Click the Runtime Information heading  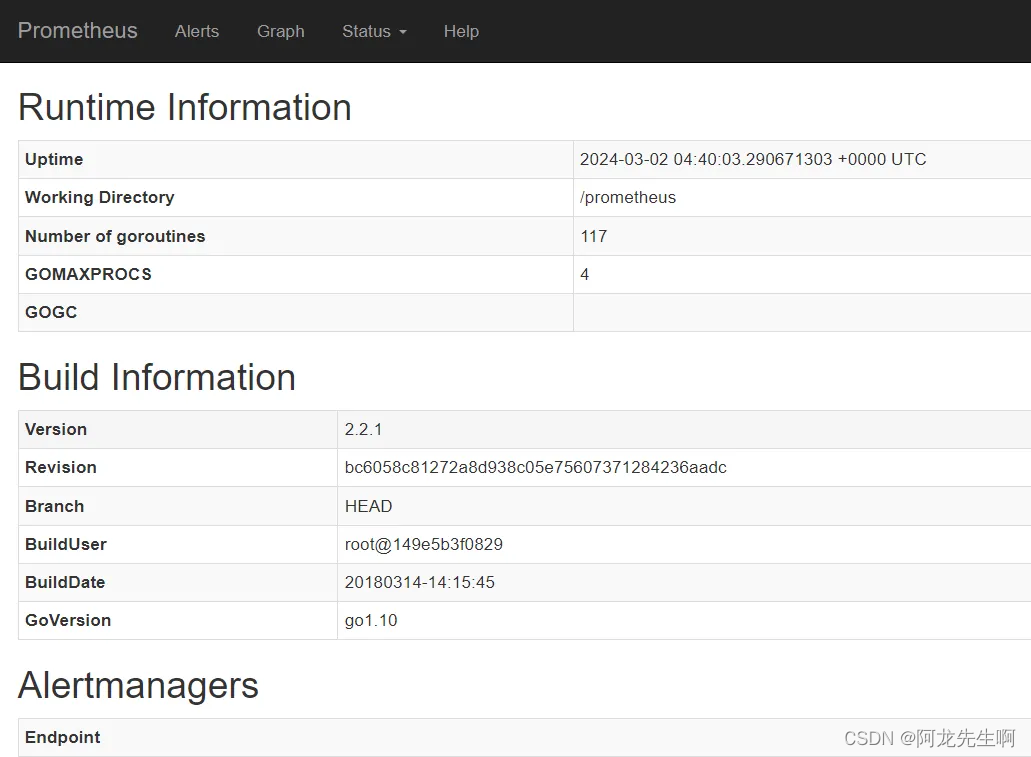[184, 107]
